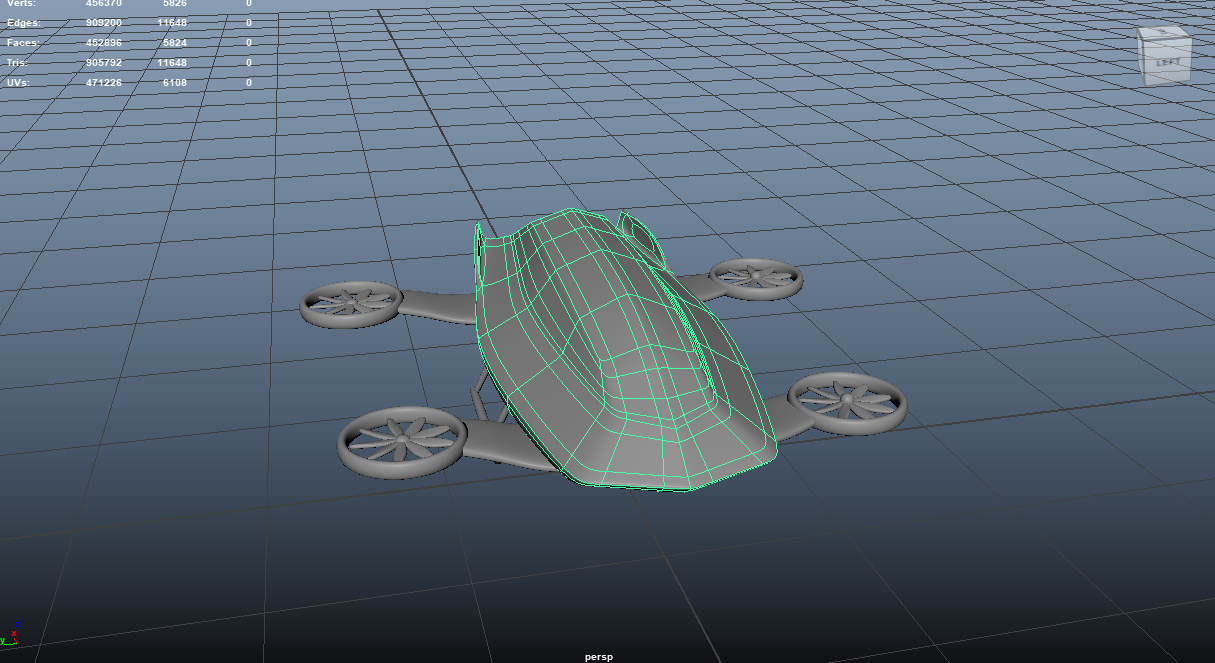Click the Verts label in the poly count HUD
Image resolution: width=1215 pixels, height=663 pixels.
click(20, 3)
